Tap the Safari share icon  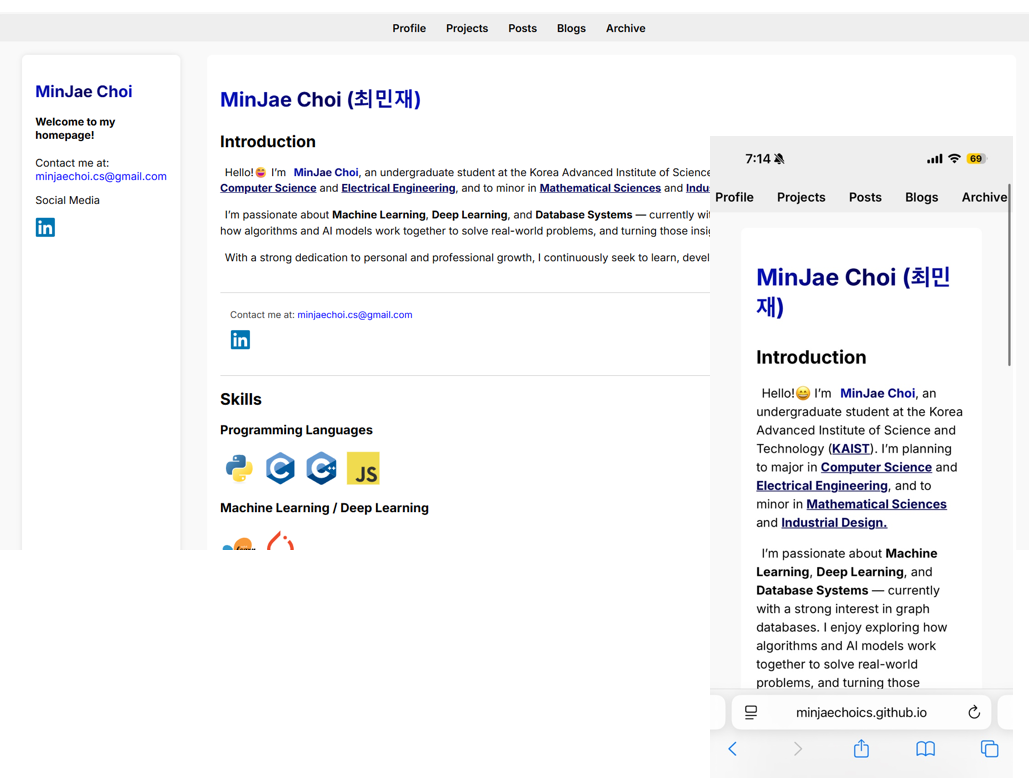[x=861, y=748]
